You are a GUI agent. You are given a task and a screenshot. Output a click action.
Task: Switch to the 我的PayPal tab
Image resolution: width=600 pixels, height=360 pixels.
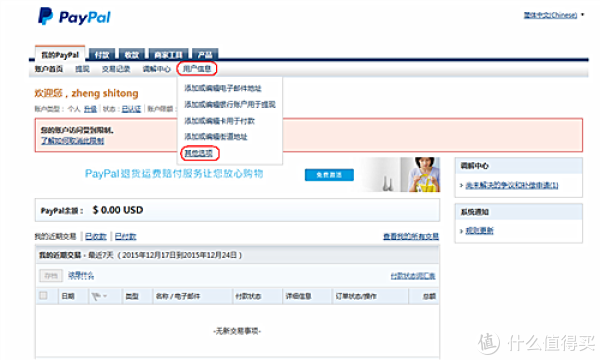point(60,55)
